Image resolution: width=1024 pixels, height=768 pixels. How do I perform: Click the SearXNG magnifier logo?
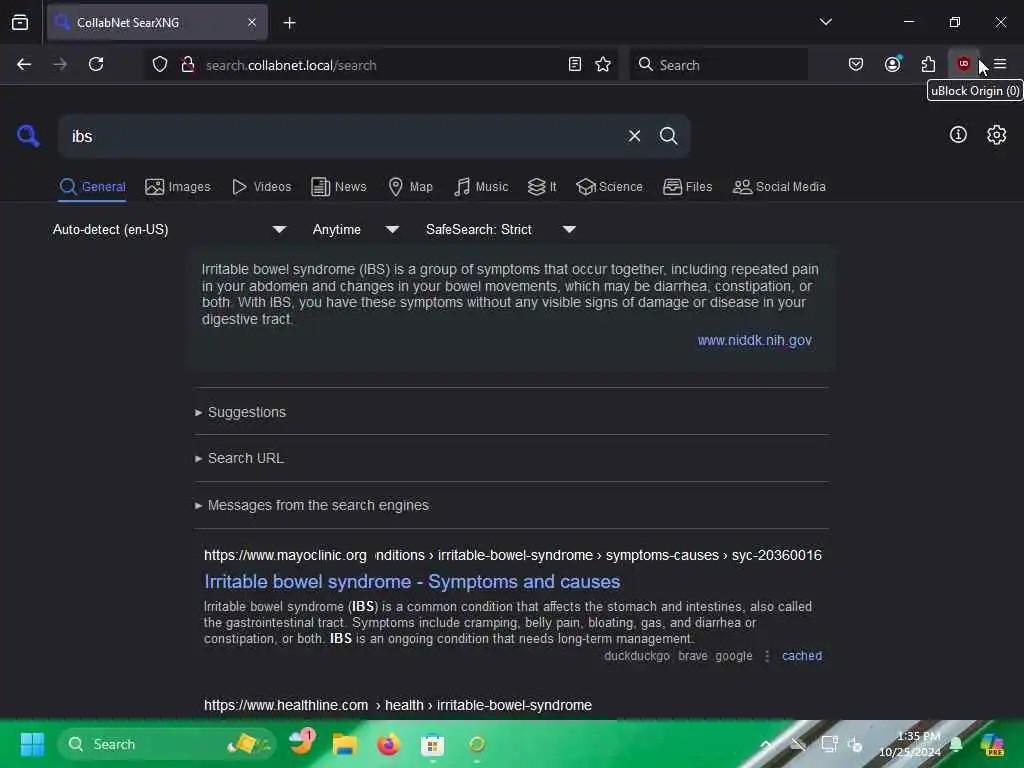point(28,136)
